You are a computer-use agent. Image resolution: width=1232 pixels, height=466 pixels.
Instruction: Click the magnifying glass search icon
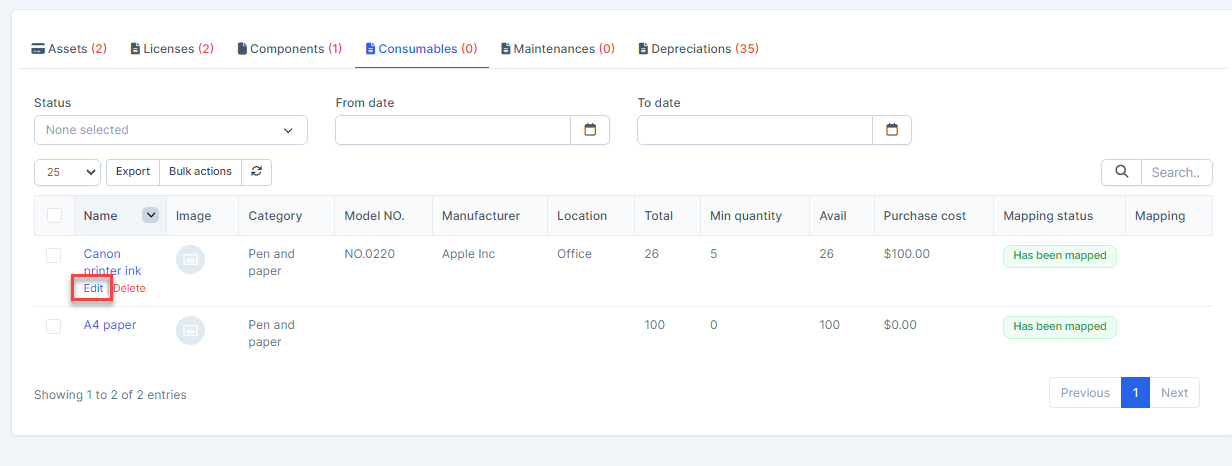[1121, 172]
